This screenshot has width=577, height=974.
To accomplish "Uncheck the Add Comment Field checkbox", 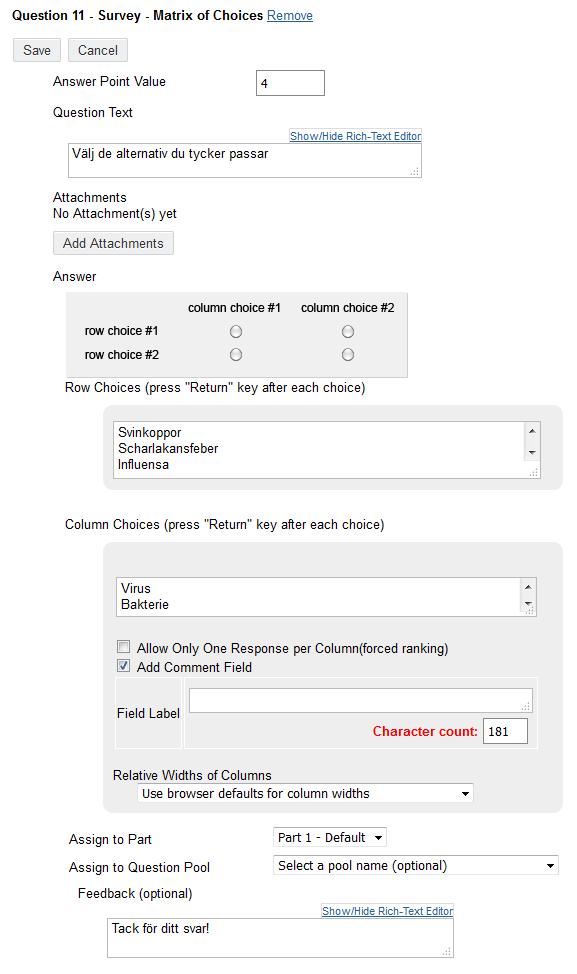I will point(124,666).
